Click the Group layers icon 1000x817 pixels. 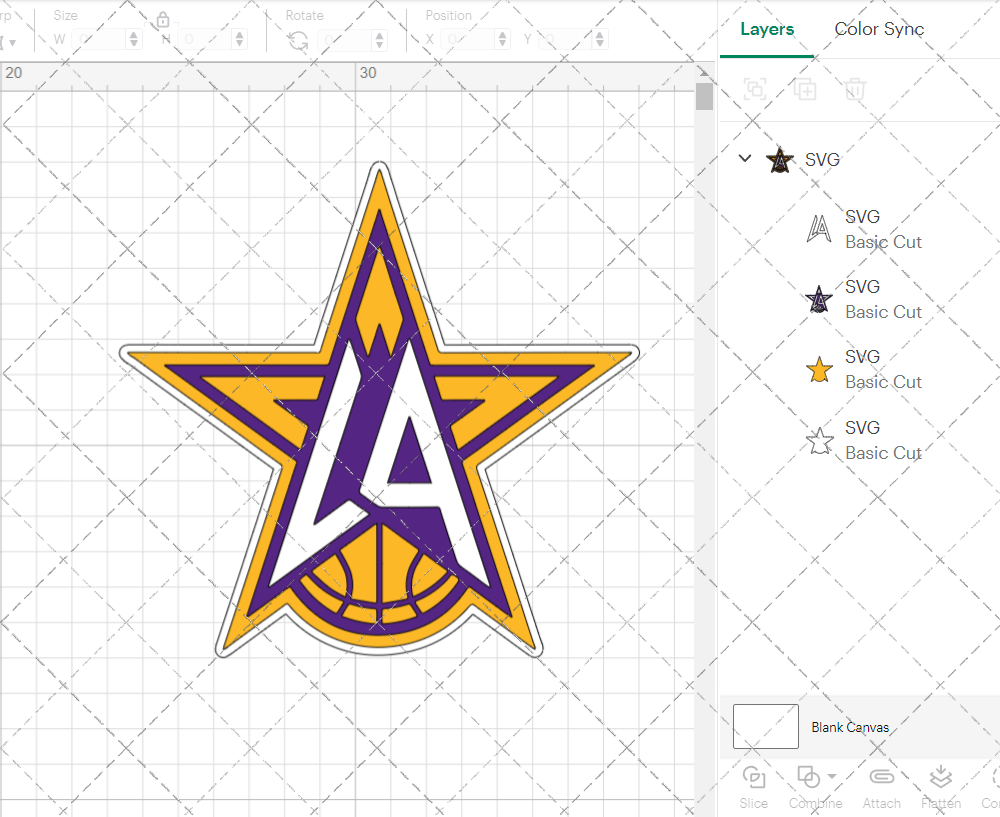pos(755,89)
